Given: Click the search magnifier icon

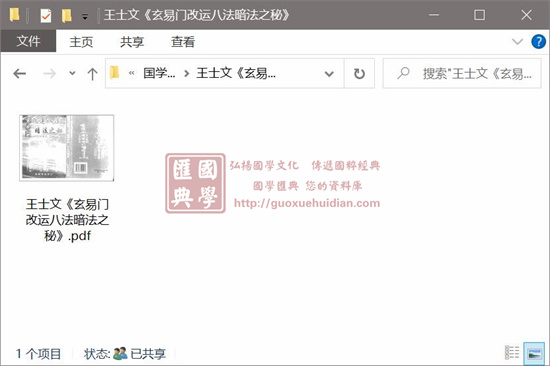Looking at the screenshot, I should coord(403,73).
